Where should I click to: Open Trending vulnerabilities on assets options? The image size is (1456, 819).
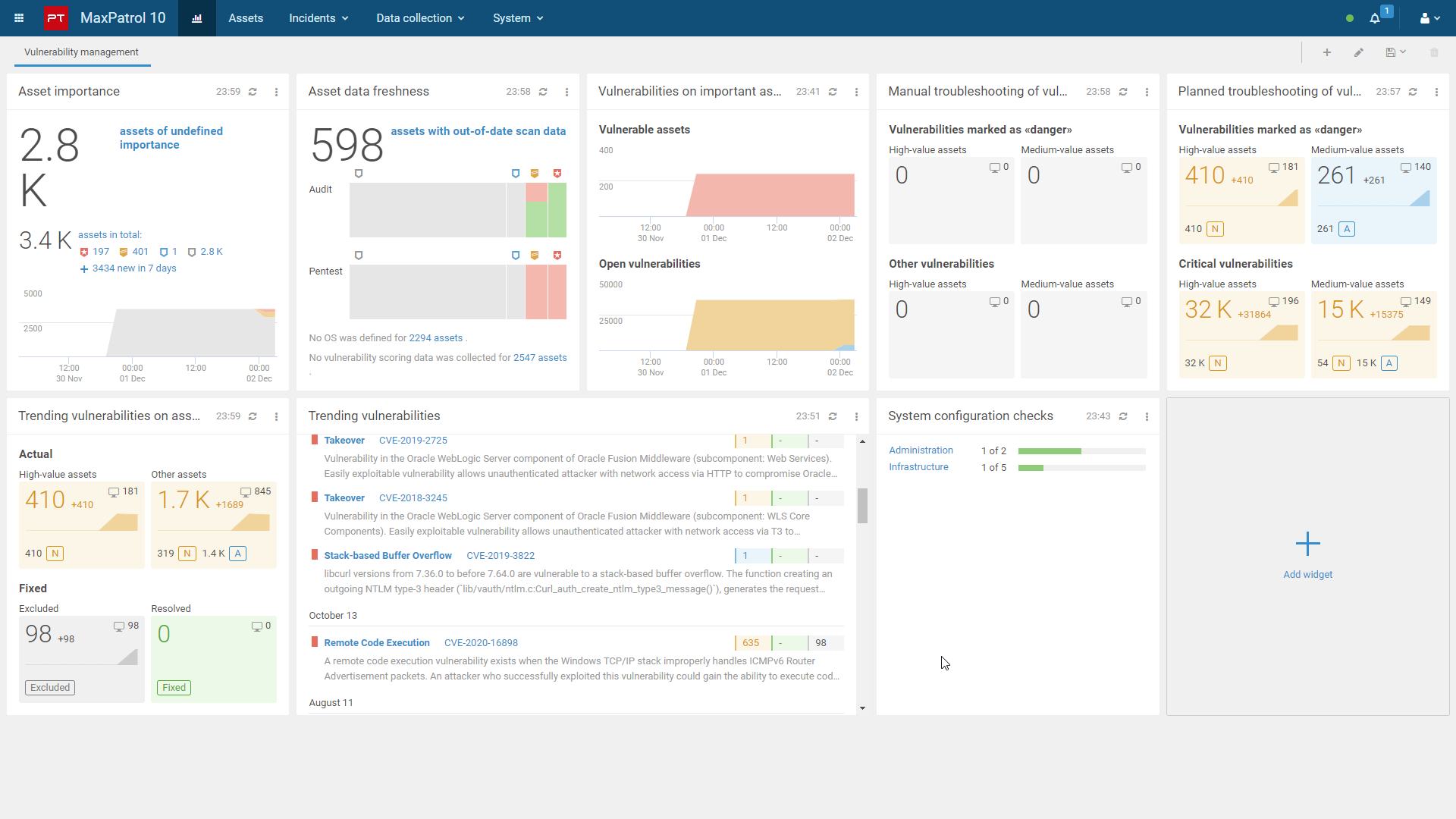pyautogui.click(x=276, y=416)
